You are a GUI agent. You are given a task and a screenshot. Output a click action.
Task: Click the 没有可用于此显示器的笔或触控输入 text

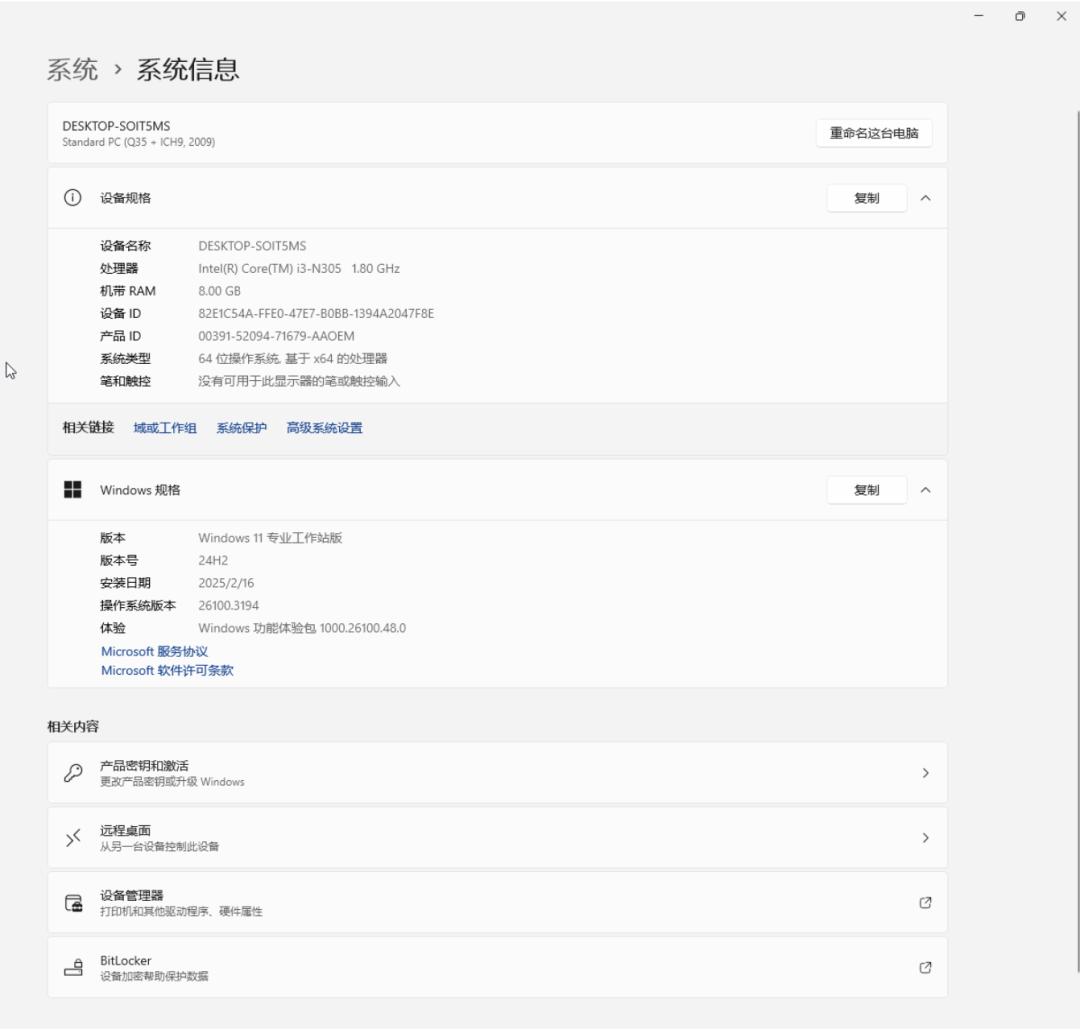299,382
